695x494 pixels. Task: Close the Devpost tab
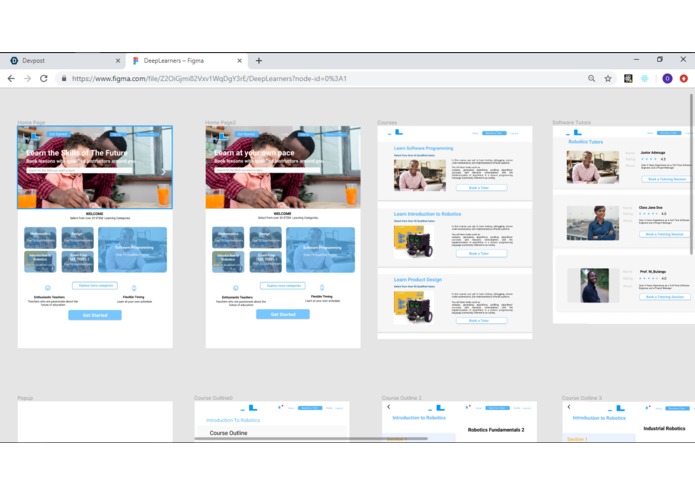(x=117, y=61)
